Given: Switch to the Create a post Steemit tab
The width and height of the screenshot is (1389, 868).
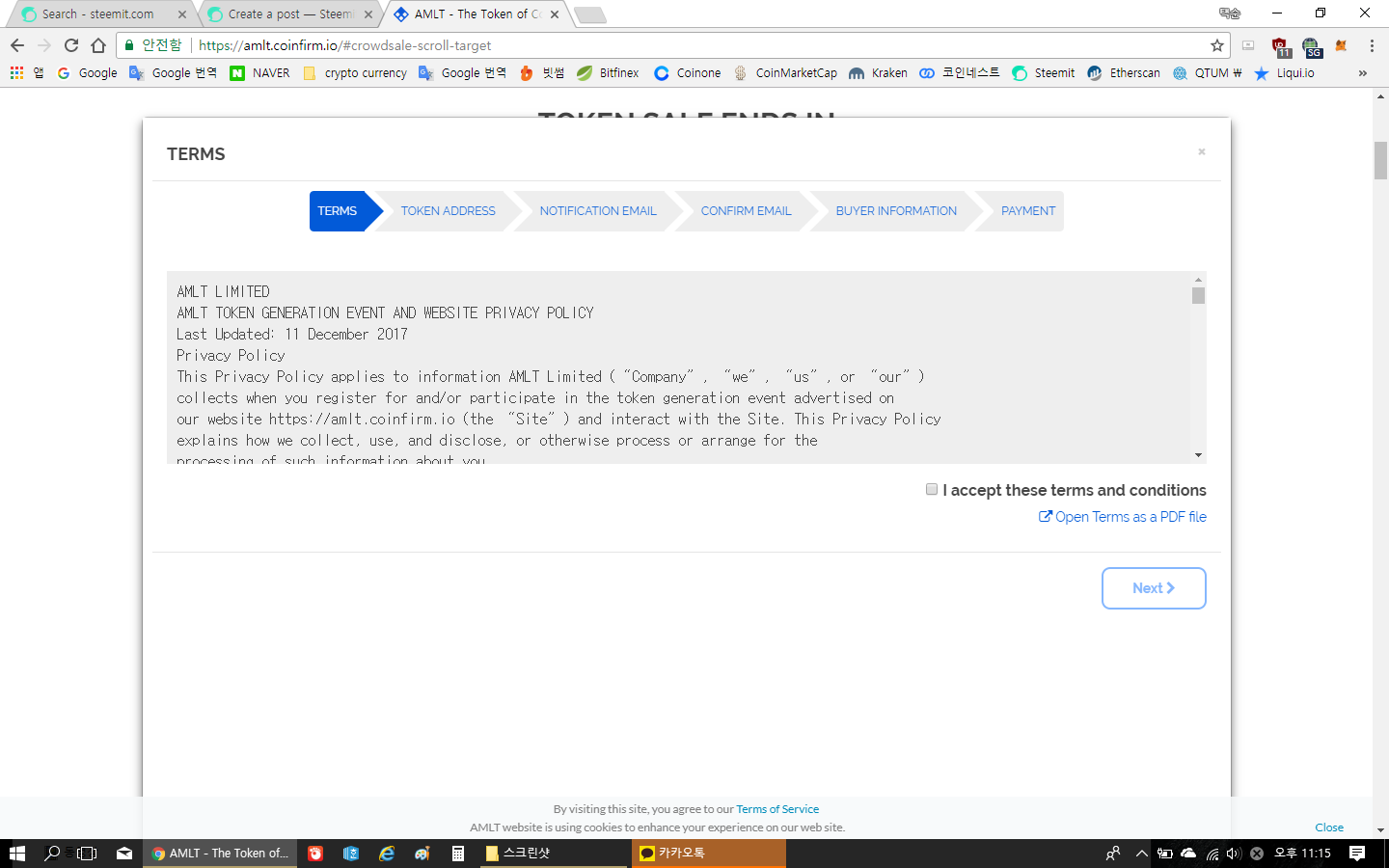Looking at the screenshot, I should (x=289, y=14).
